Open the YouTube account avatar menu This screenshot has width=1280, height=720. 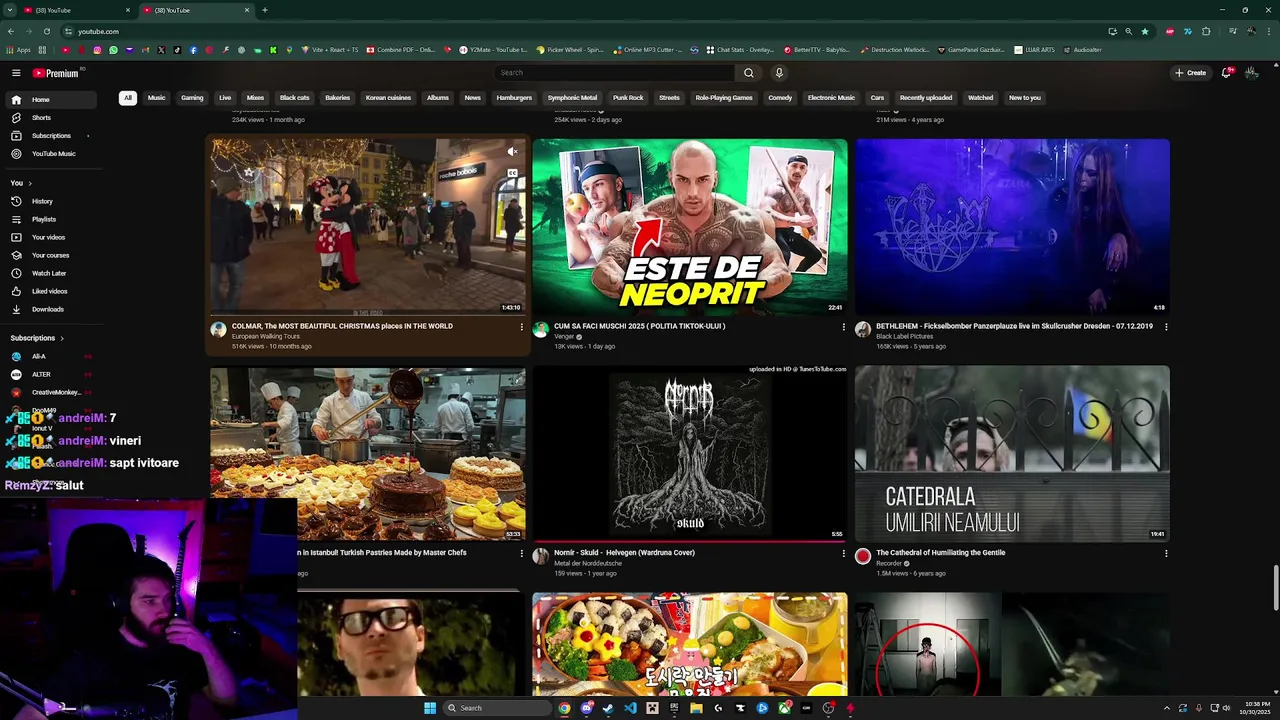click(1251, 73)
